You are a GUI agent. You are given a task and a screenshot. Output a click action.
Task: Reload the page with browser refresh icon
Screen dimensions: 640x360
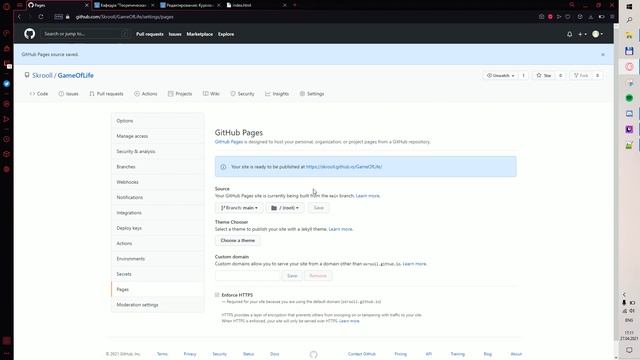click(41, 17)
